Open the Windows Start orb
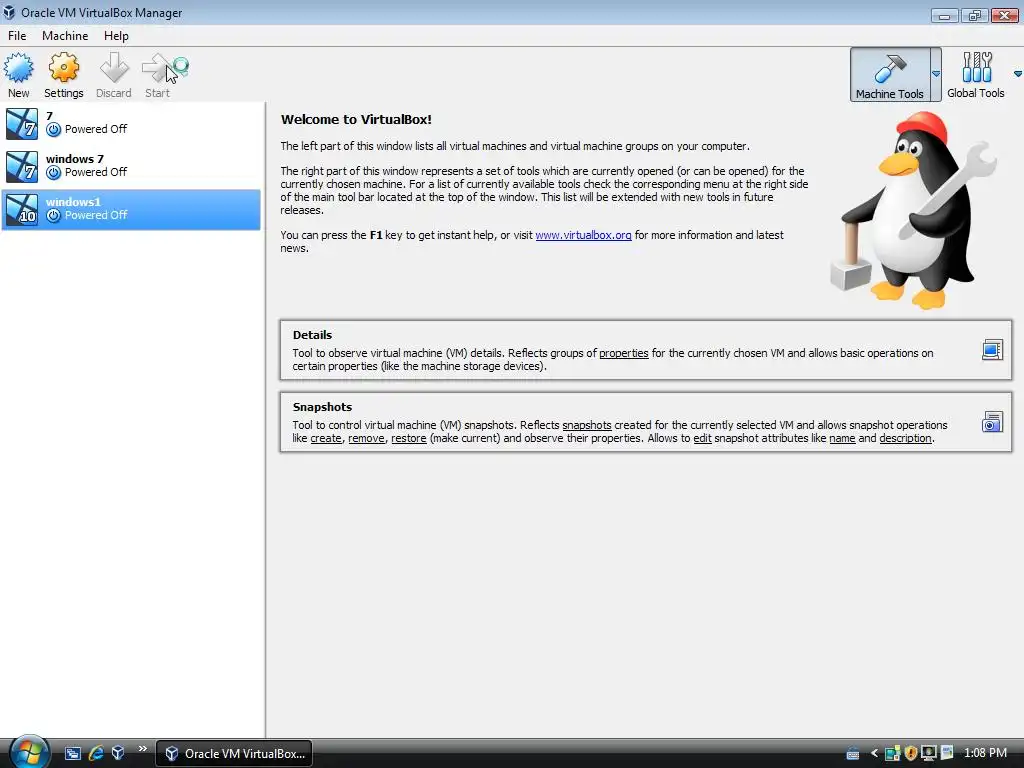Viewport: 1024px width, 768px height. [29, 752]
